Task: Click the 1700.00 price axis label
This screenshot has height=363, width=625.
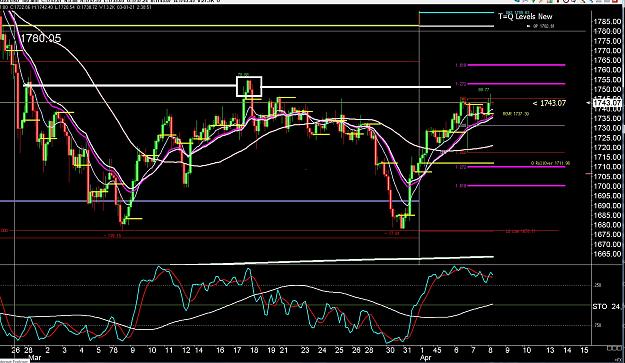Action: coord(607,186)
